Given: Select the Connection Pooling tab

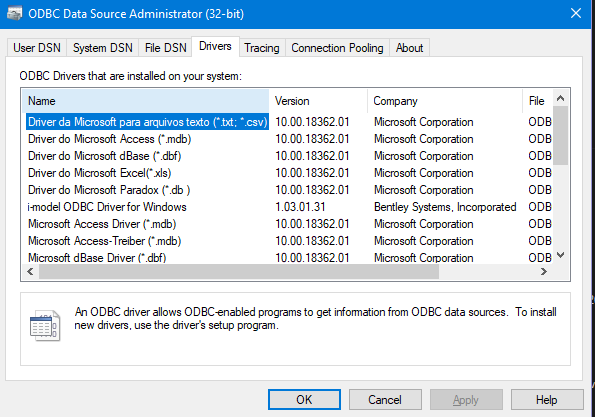Looking at the screenshot, I should tap(337, 48).
